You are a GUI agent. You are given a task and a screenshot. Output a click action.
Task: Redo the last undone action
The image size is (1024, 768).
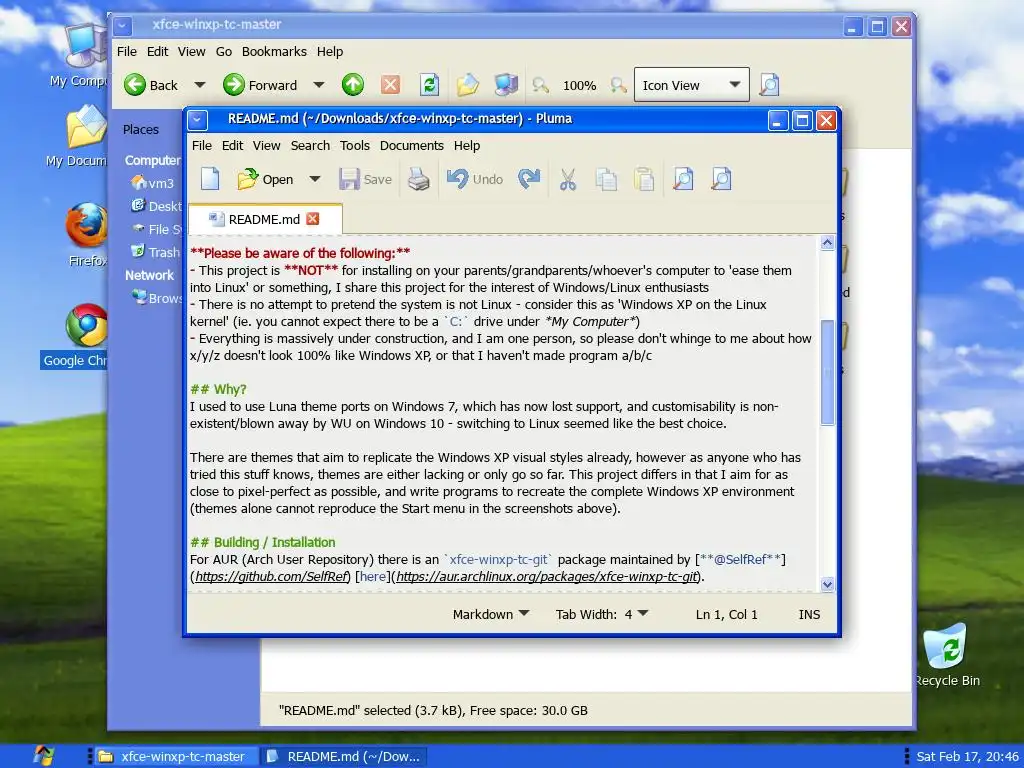click(x=529, y=179)
